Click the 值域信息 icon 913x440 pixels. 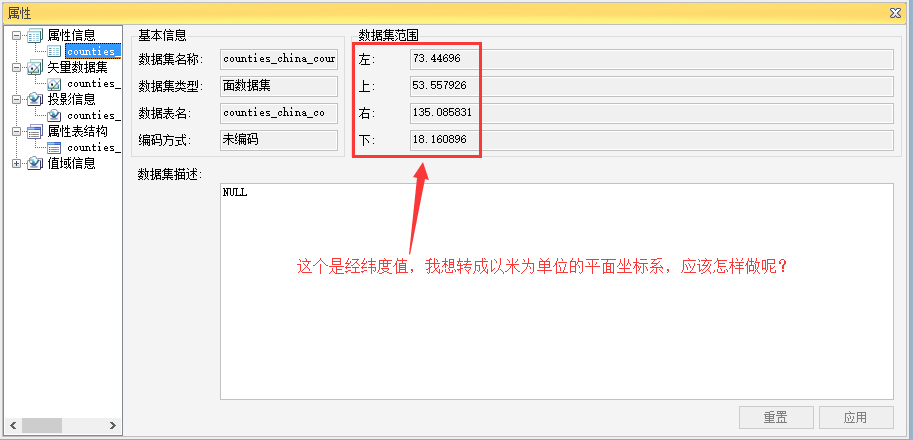tap(34, 164)
